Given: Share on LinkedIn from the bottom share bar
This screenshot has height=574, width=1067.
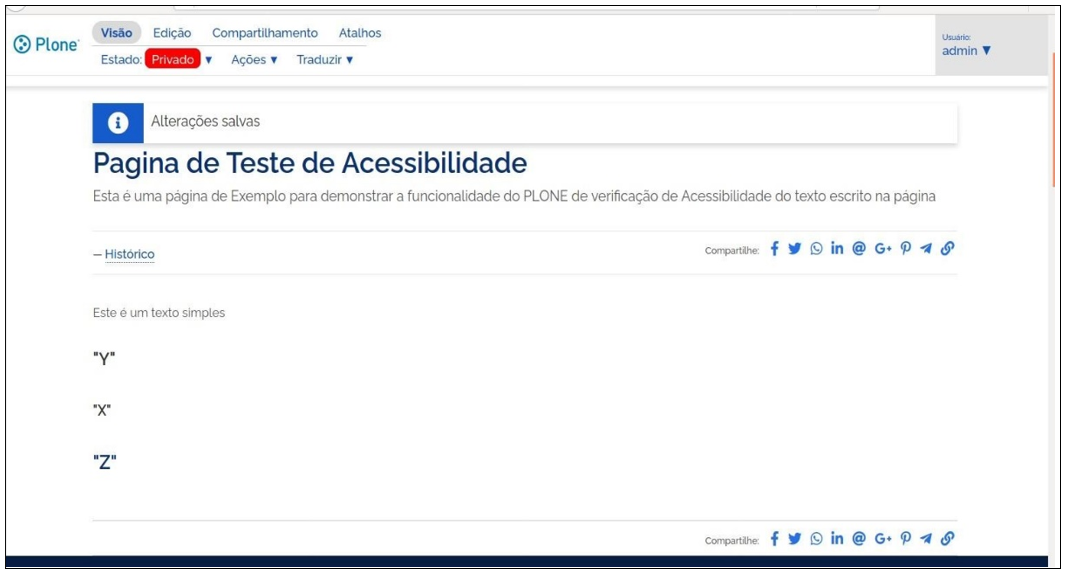Looking at the screenshot, I should click(837, 538).
